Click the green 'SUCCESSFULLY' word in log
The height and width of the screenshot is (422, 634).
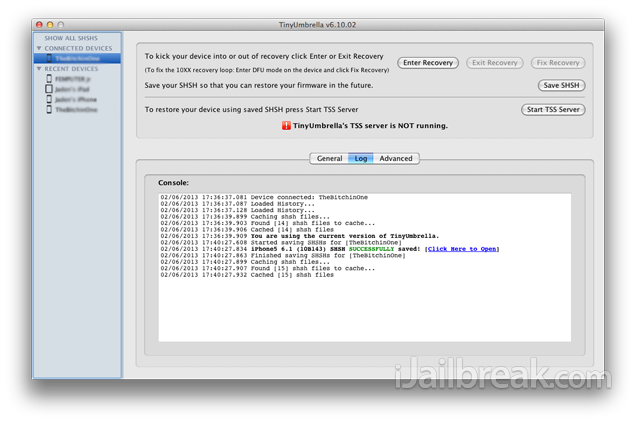(x=371, y=249)
